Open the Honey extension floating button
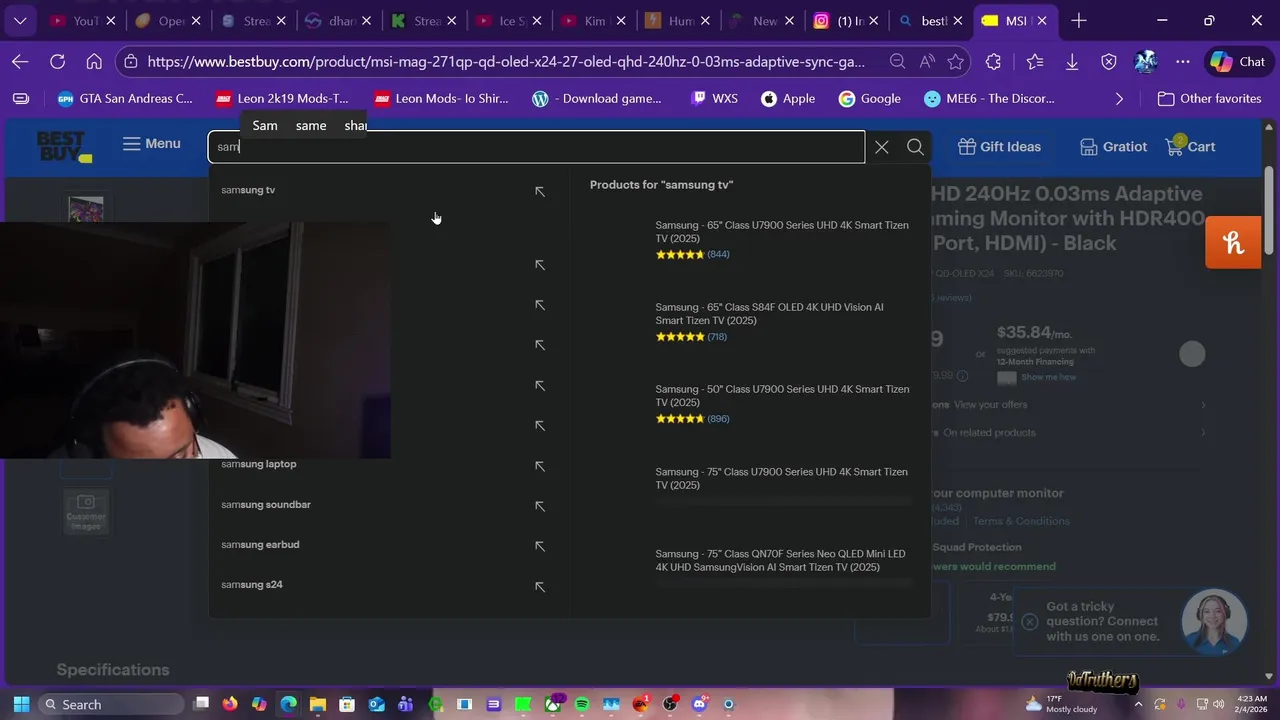Screen dimensions: 1280x720 pyautogui.click(x=1233, y=242)
